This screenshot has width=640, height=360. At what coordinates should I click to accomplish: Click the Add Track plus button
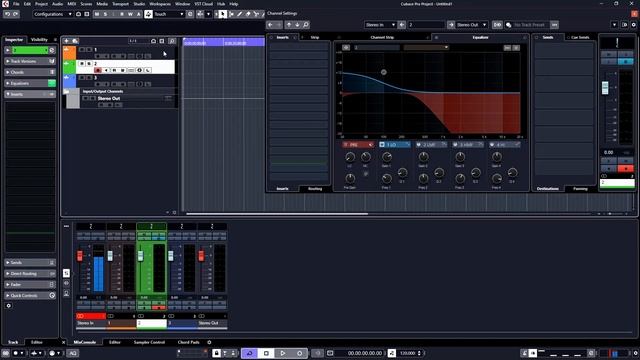[67, 41]
